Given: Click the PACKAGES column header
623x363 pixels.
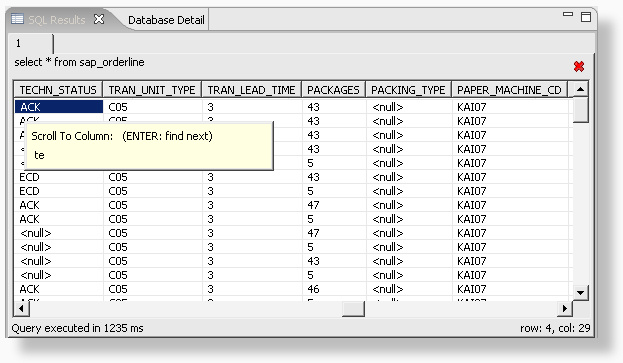Looking at the screenshot, I should 333,90.
